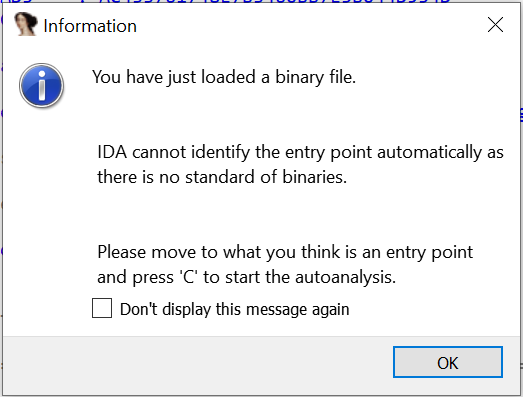Click the blue hex text behind the dialog top
Viewport: 523px width, 397px height.
267,1
